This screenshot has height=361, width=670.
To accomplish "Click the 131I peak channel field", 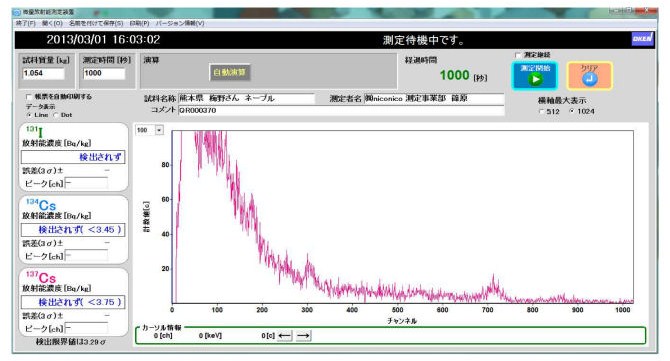I will coord(86,184).
